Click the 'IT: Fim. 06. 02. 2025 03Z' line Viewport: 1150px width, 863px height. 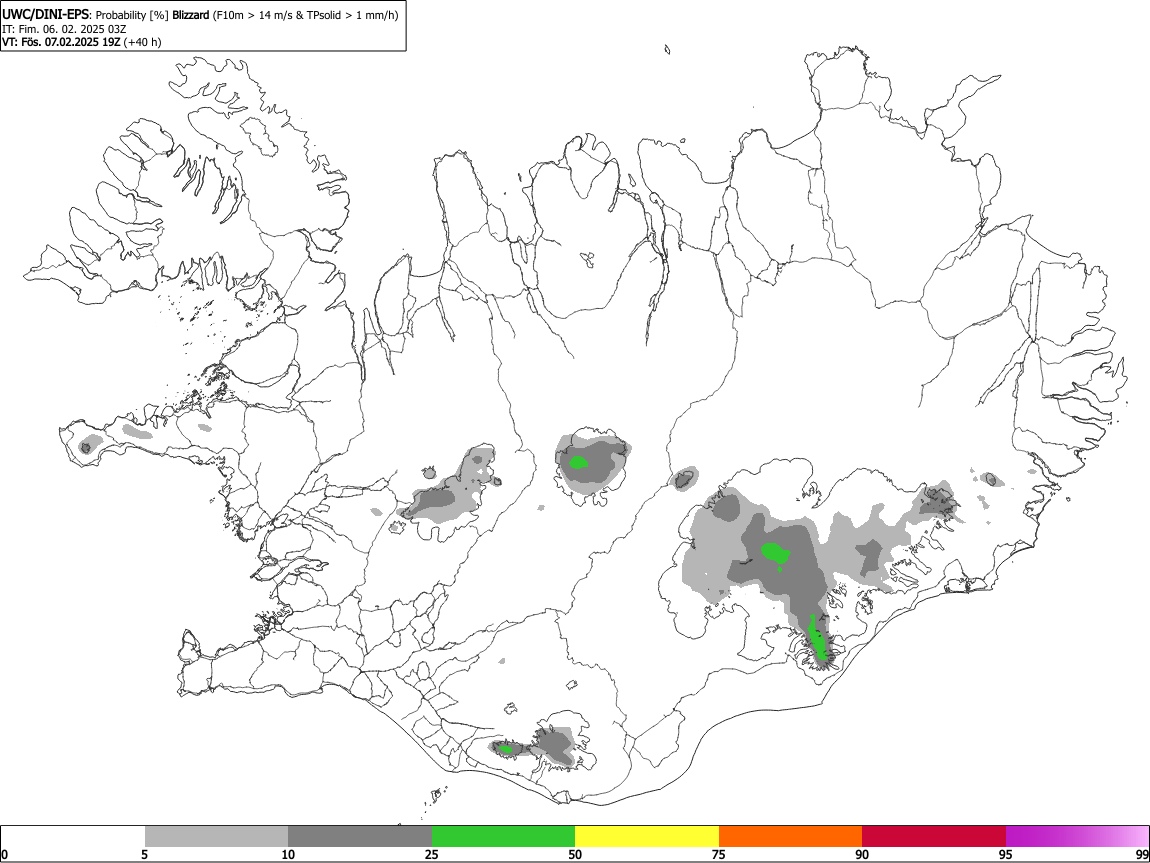[64, 29]
